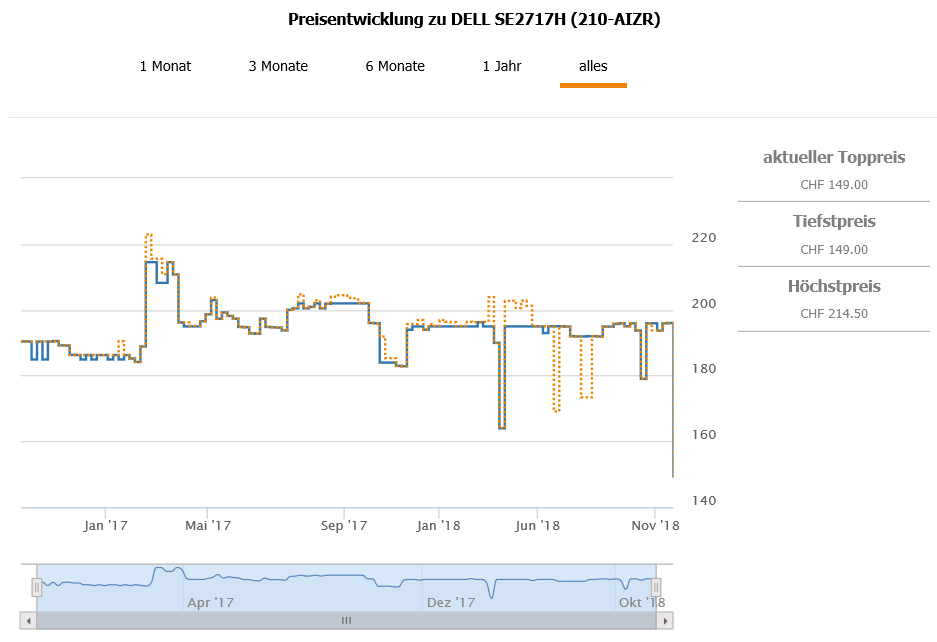The height and width of the screenshot is (642, 937).
Task: Select the alles range tab
Action: [593, 66]
